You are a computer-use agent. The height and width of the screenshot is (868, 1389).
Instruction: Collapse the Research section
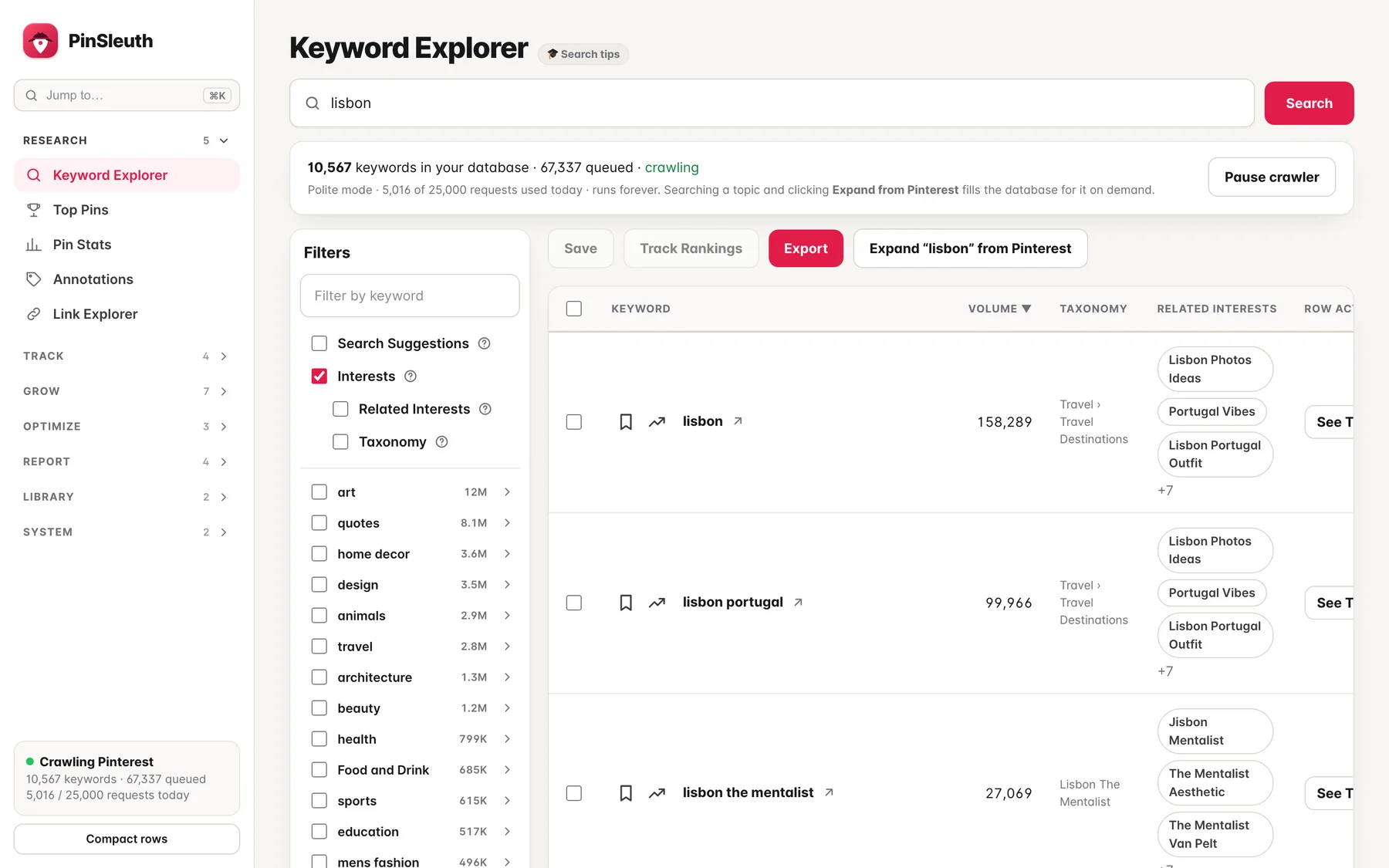[x=224, y=140]
